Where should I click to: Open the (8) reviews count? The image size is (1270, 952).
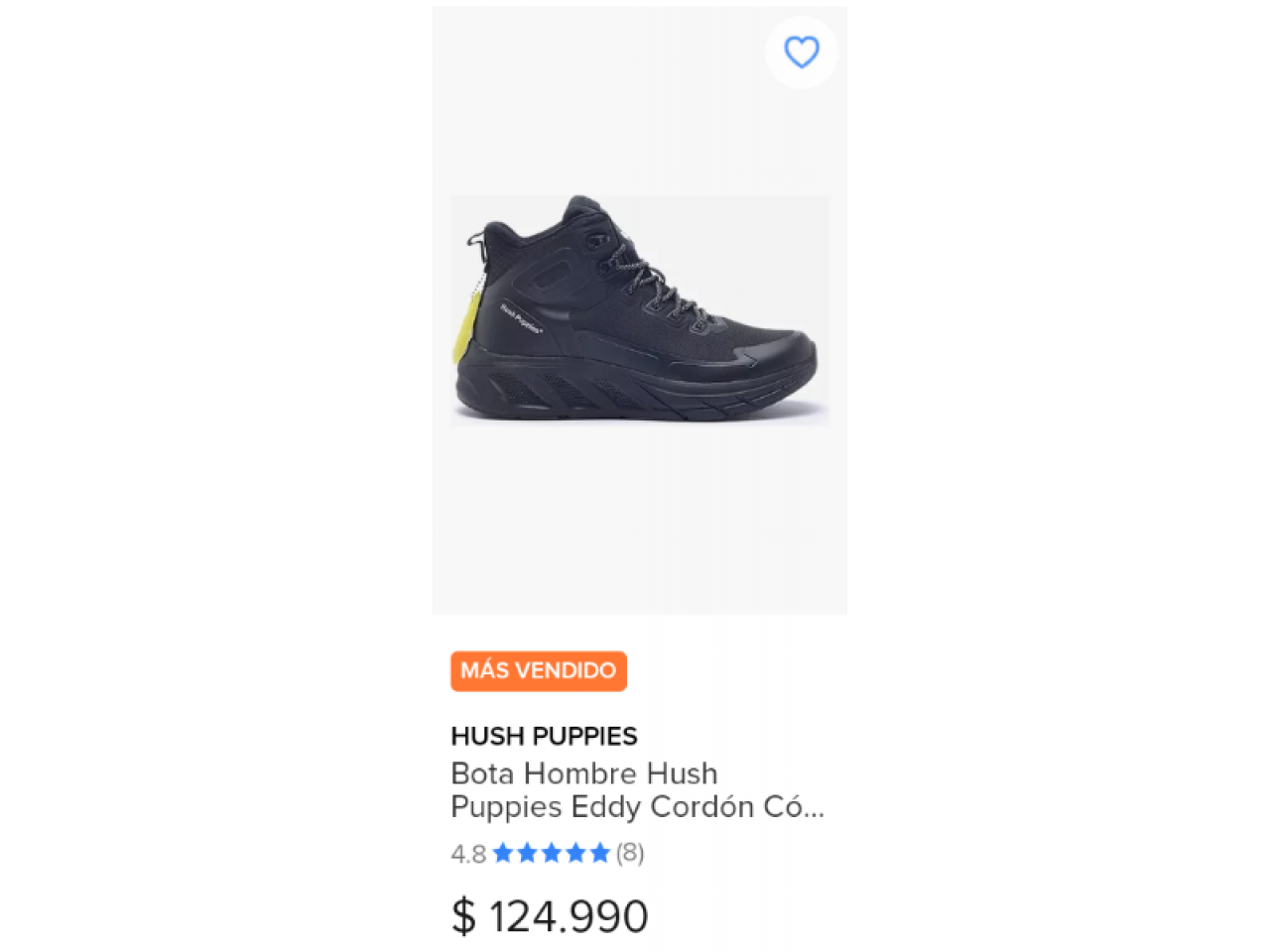pyautogui.click(x=630, y=853)
